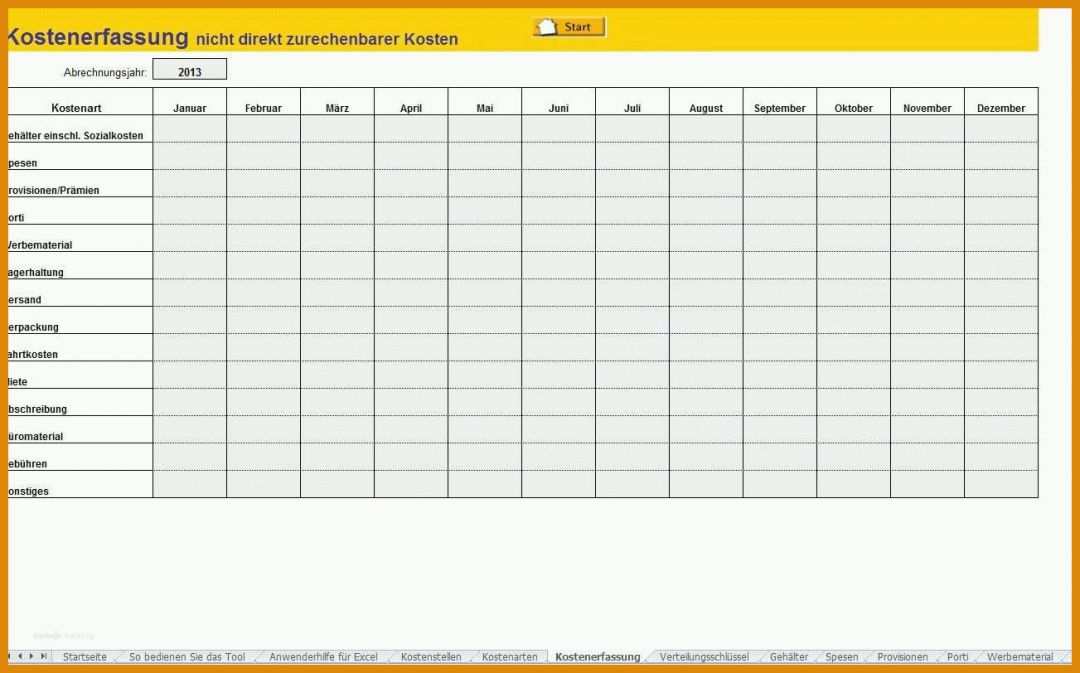The width and height of the screenshot is (1080, 673).
Task: Go to the Gehälter sheet tab
Action: 789,656
